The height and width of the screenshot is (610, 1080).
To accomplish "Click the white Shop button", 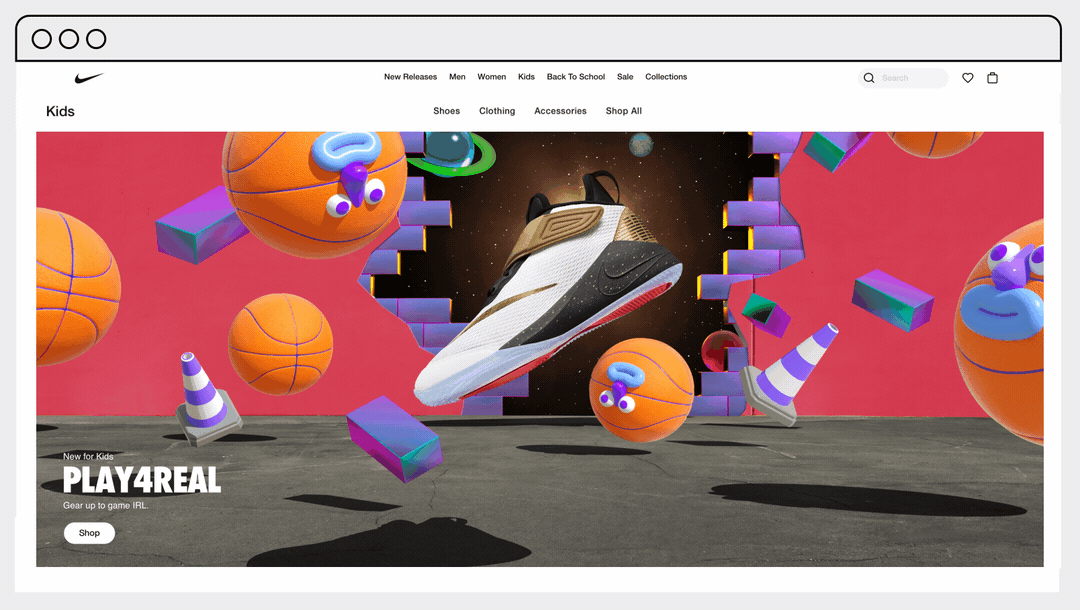I will (x=90, y=533).
